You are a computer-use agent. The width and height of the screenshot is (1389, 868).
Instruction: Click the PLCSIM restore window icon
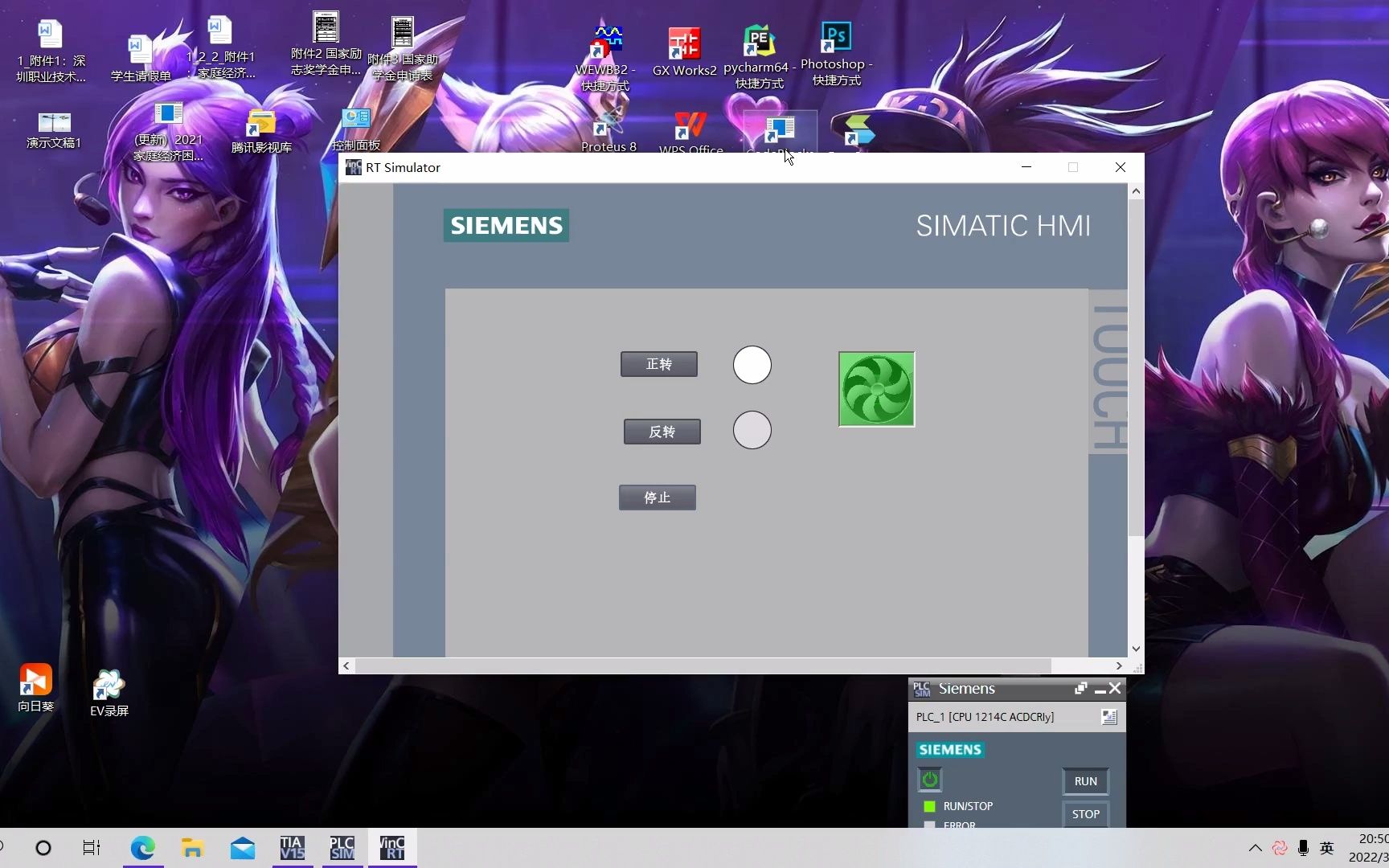coord(1080,689)
